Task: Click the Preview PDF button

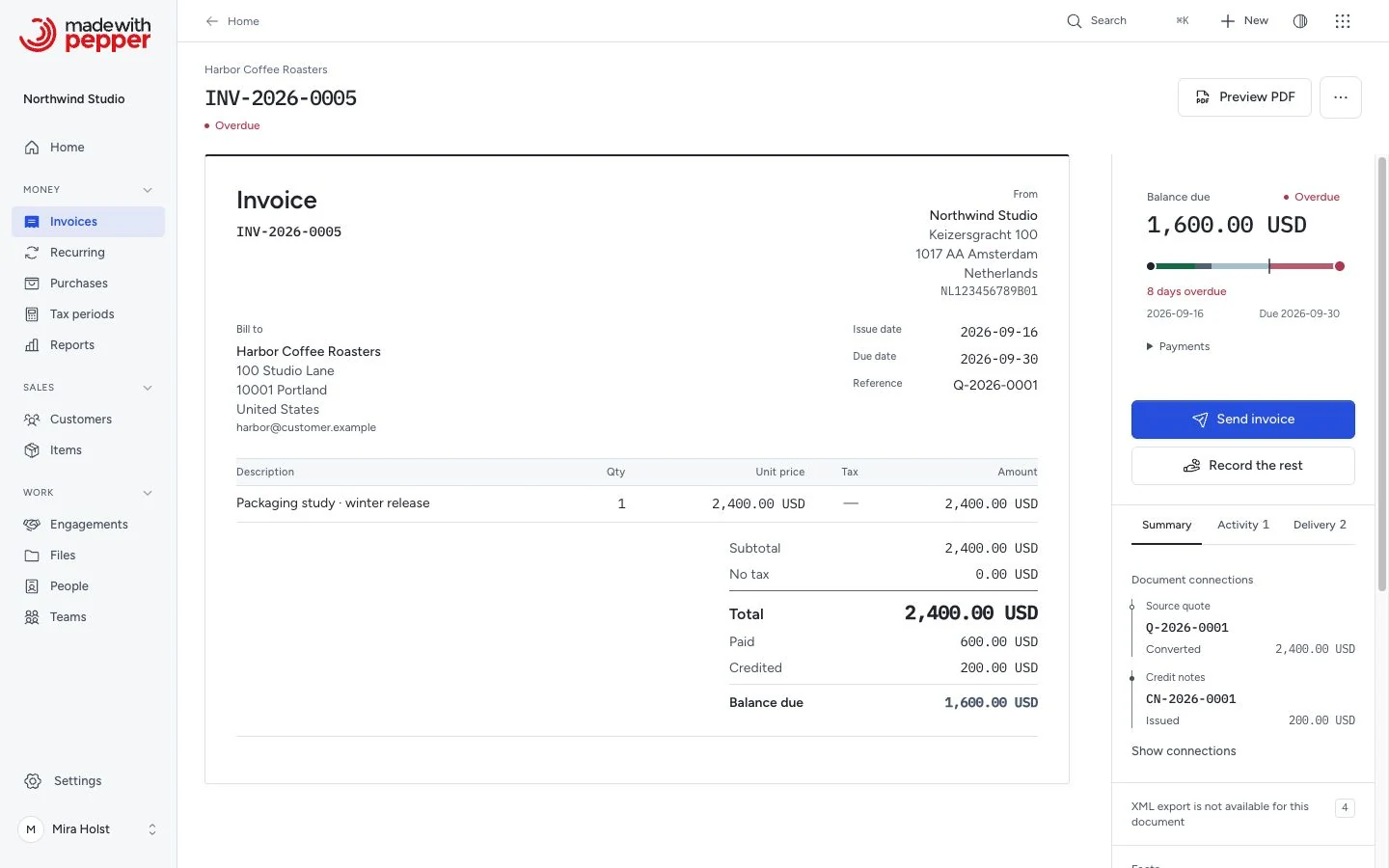Action: tap(1244, 97)
